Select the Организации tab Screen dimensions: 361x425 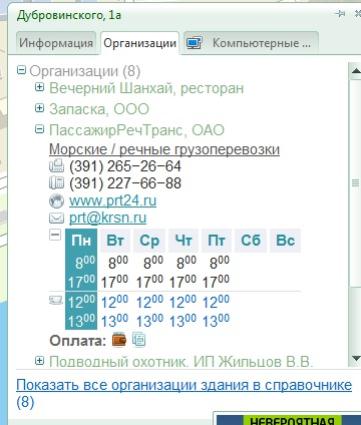140,43
